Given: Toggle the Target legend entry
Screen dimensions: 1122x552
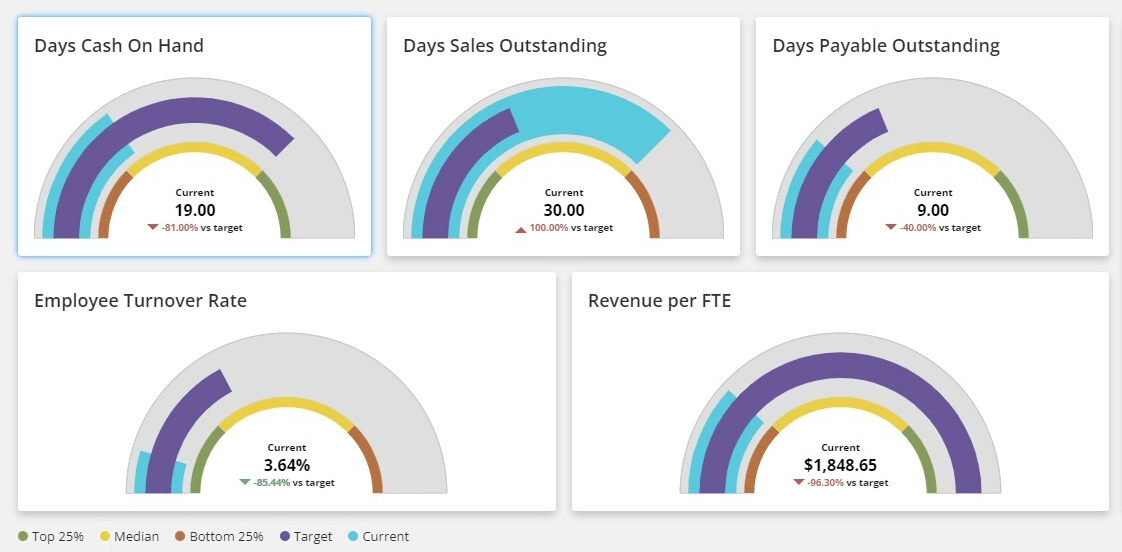Looking at the screenshot, I should (x=306, y=536).
